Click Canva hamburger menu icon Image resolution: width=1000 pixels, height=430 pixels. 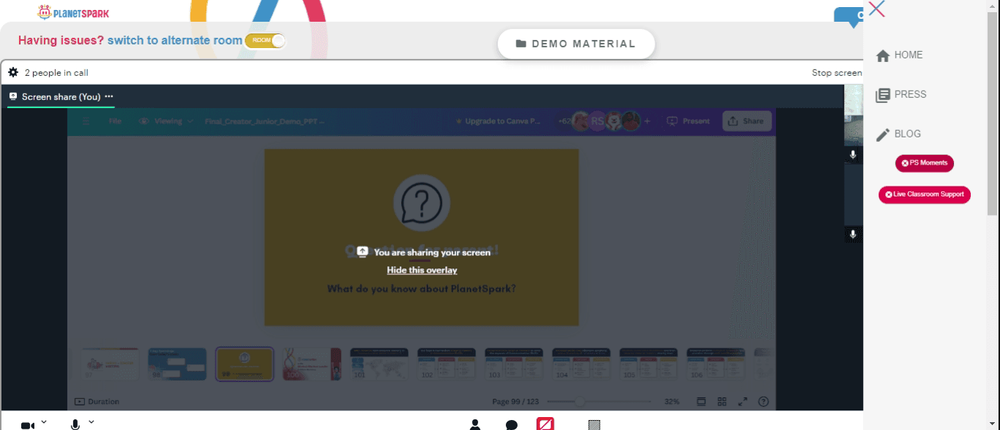86,121
